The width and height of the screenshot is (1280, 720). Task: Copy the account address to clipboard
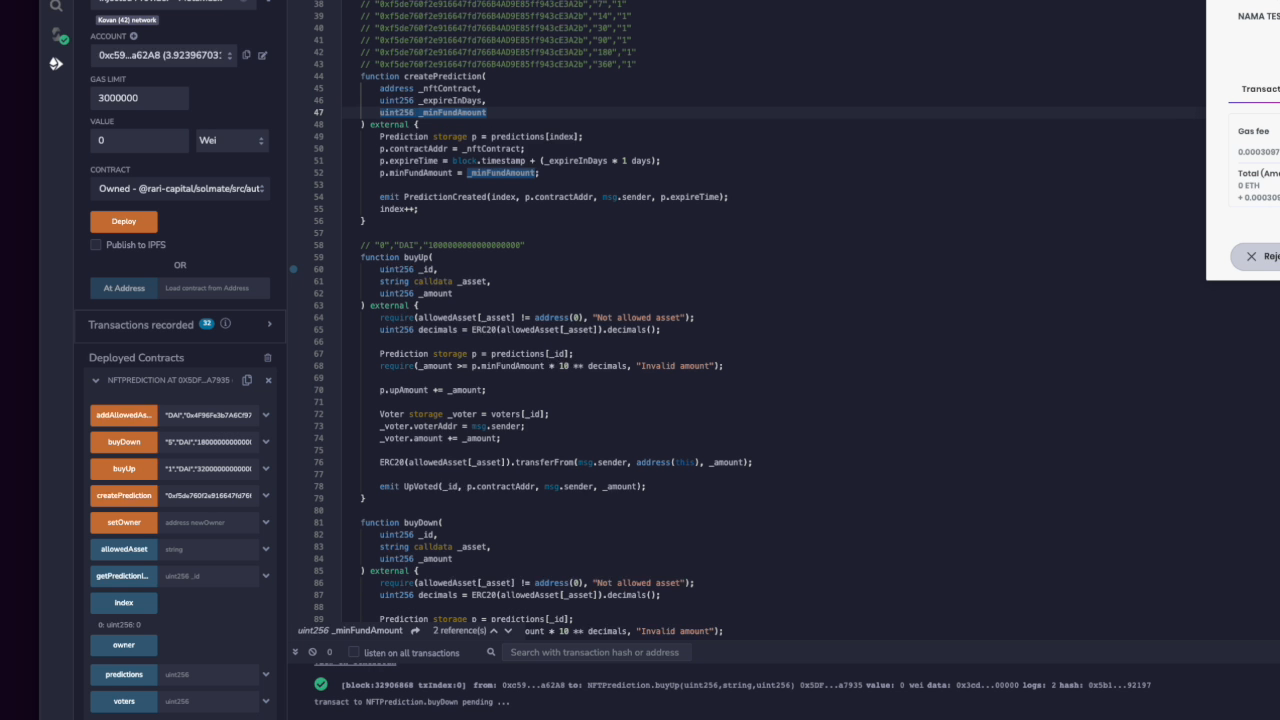[247, 55]
